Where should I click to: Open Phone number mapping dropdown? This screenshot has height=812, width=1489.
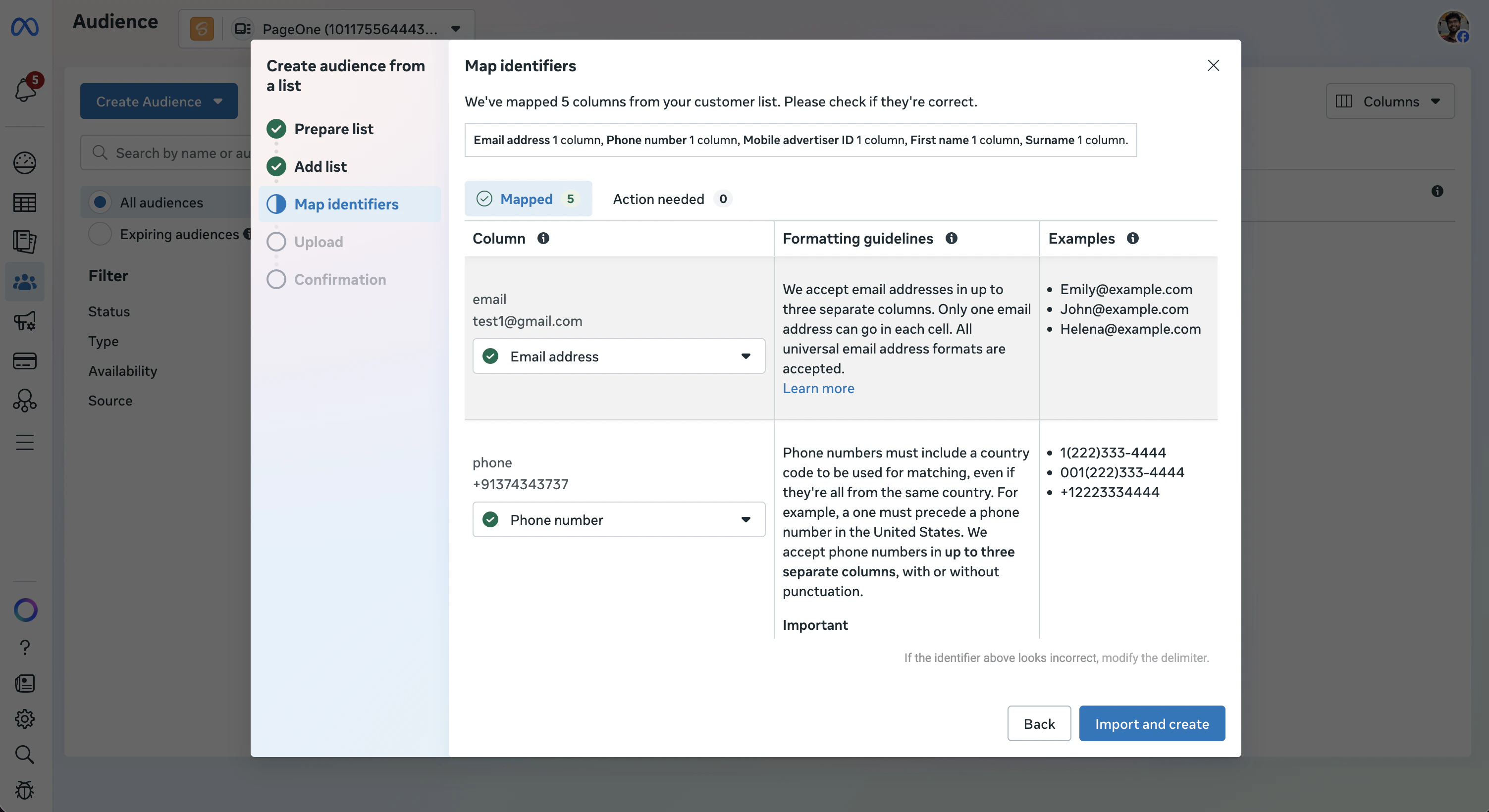(x=619, y=519)
